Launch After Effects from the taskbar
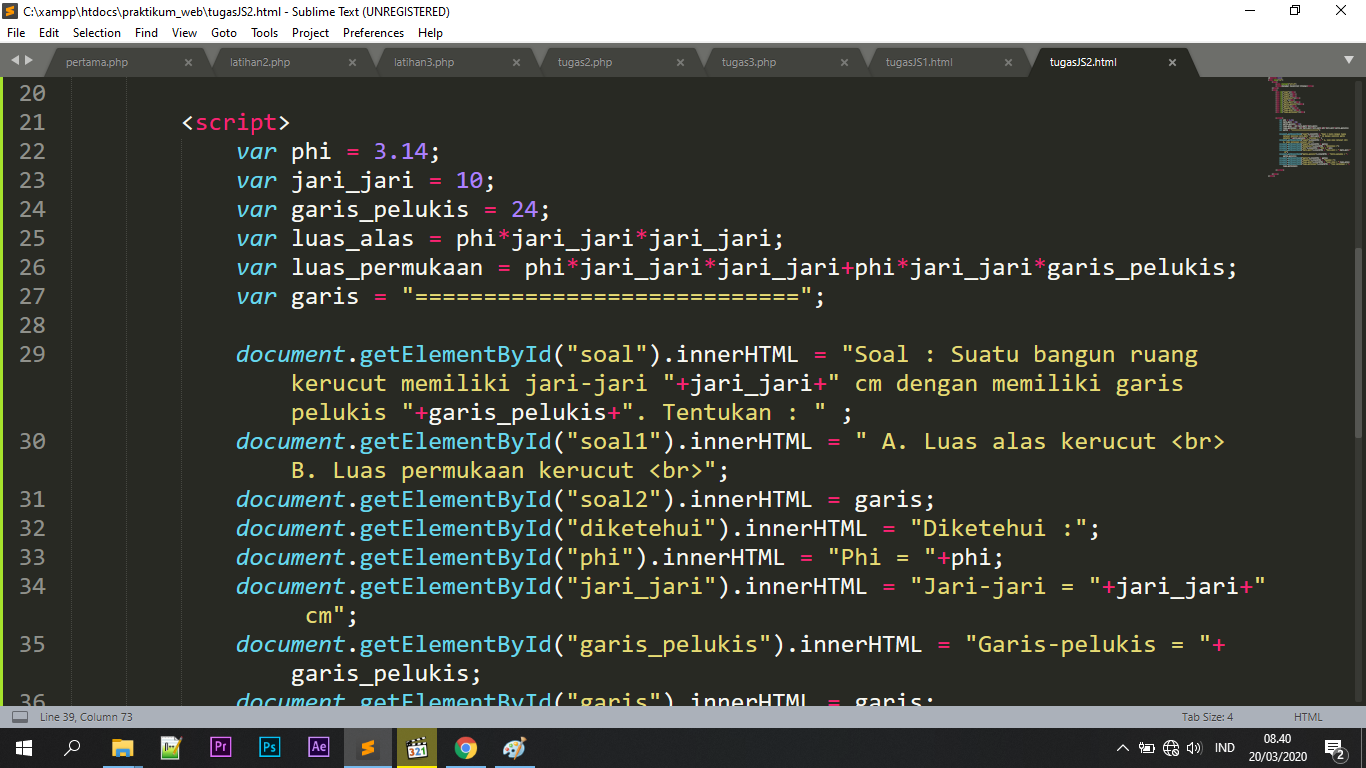Viewport: 1366px width, 768px height. (319, 748)
